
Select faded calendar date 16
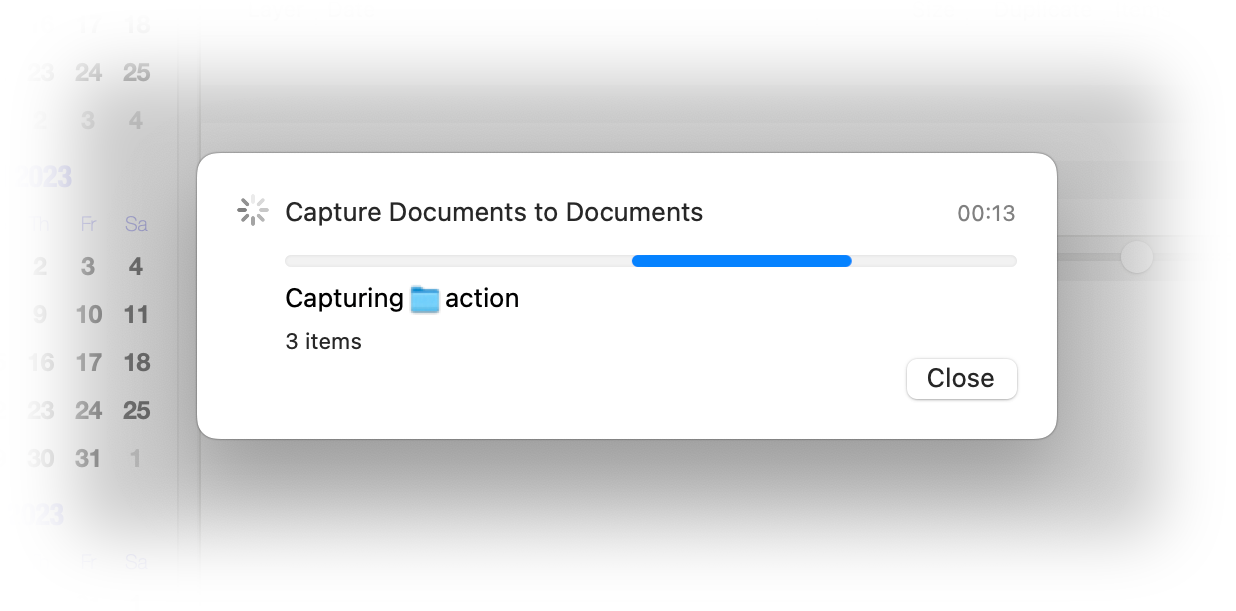pos(40,363)
